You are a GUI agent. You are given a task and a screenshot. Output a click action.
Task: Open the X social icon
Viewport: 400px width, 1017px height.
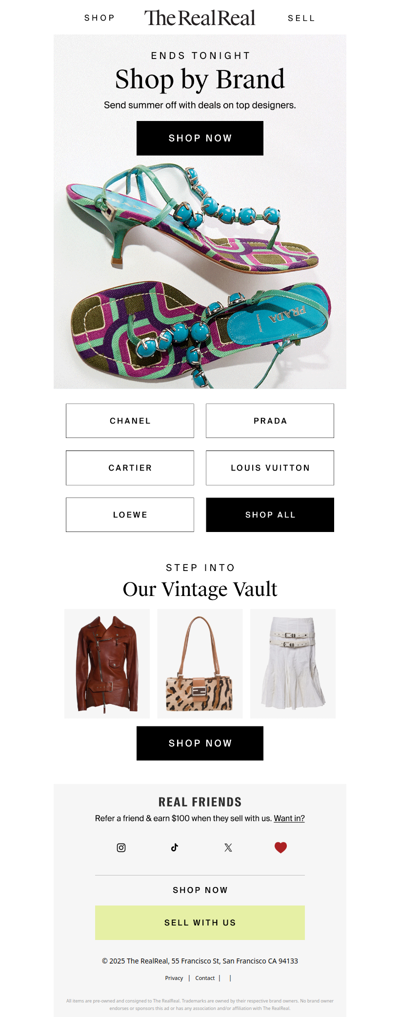[228, 847]
